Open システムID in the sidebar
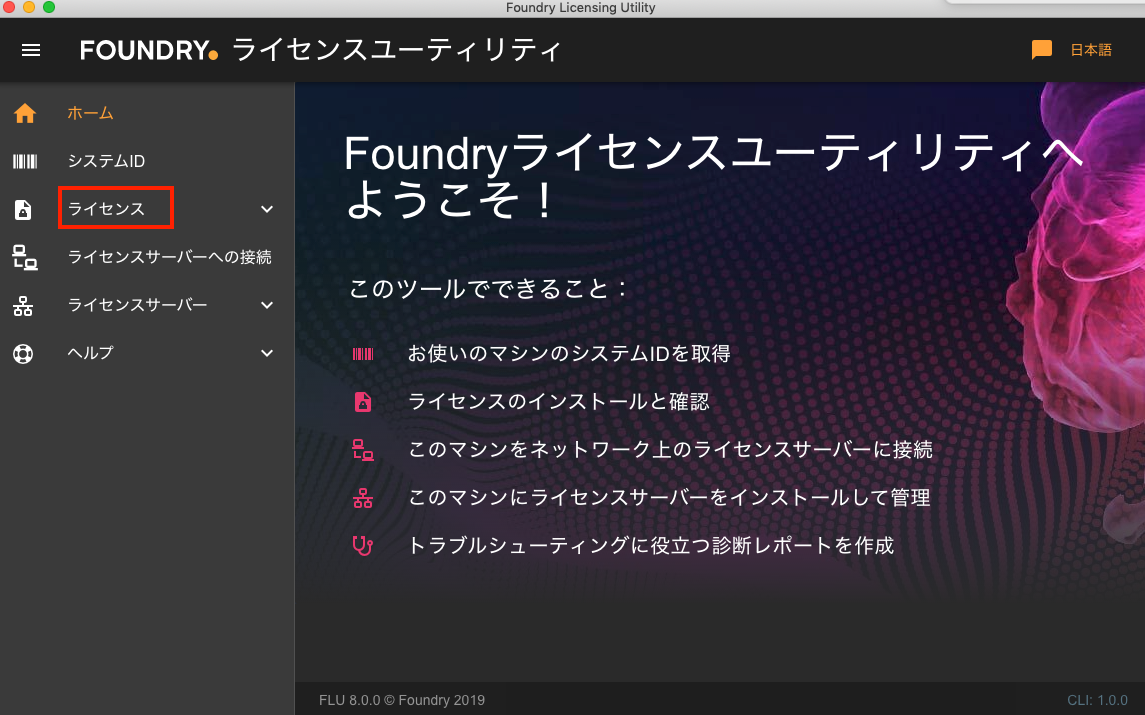The width and height of the screenshot is (1145, 715). (107, 161)
